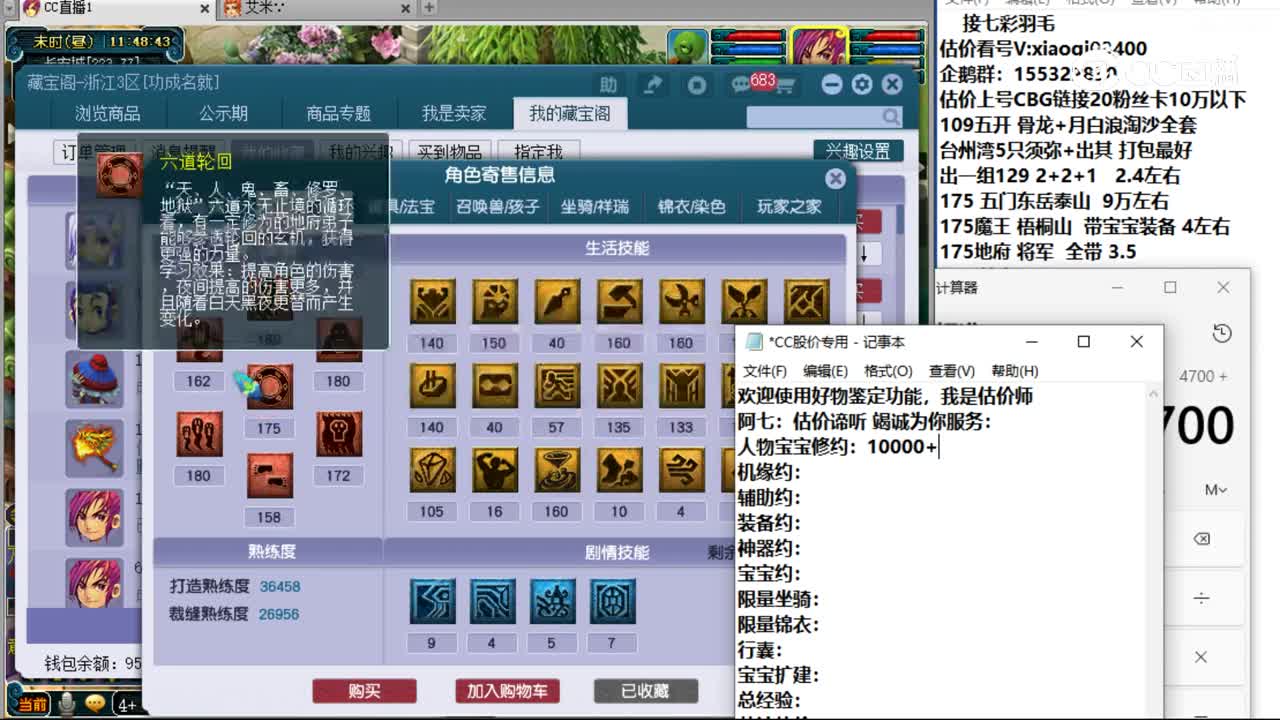Open the M memory dropdown in Calculator

point(1214,489)
